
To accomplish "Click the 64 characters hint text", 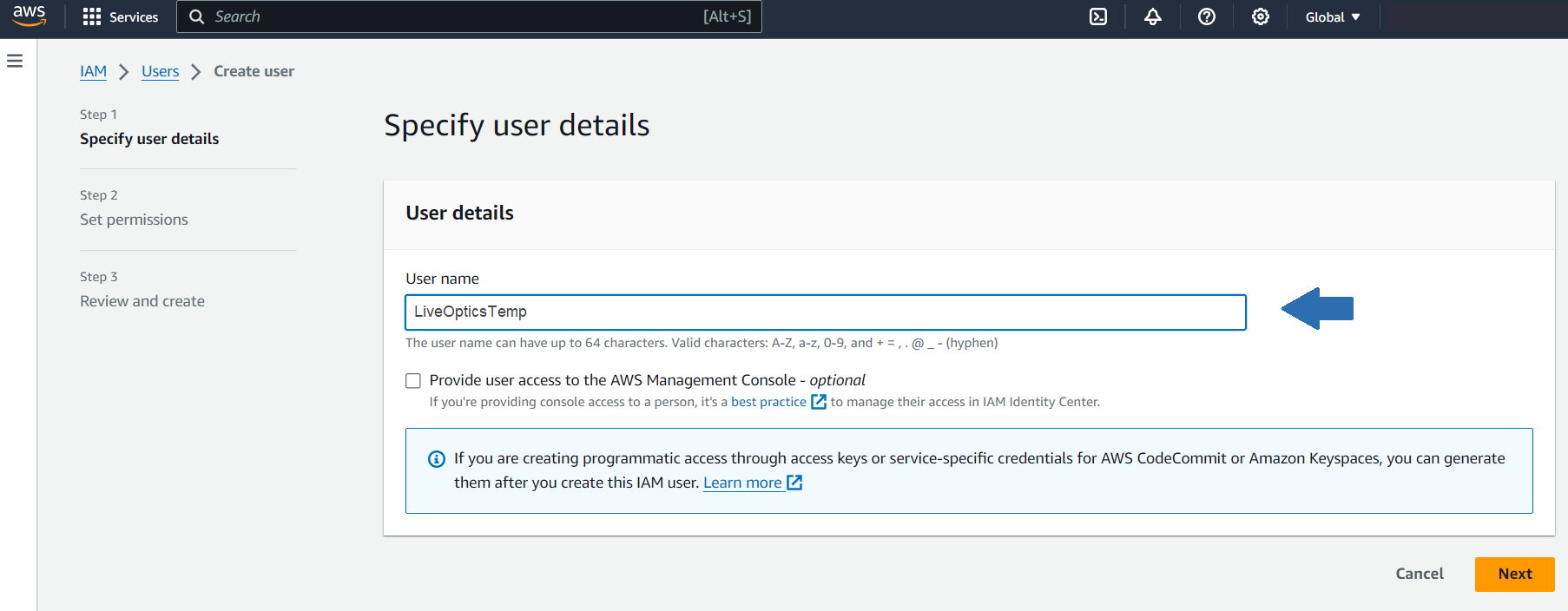I will [701, 343].
